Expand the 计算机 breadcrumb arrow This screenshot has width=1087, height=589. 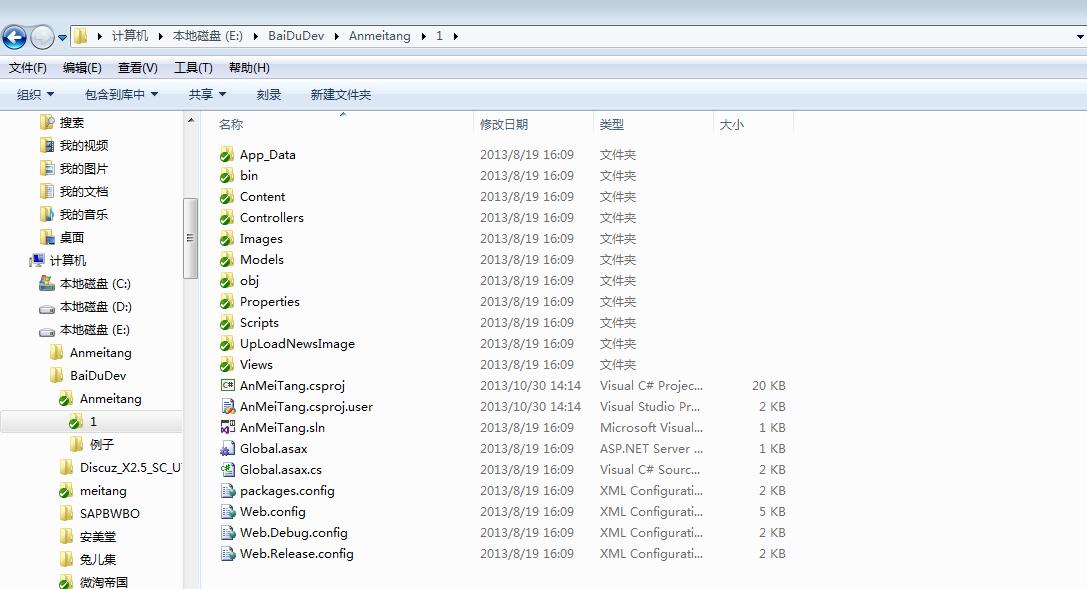[160, 36]
